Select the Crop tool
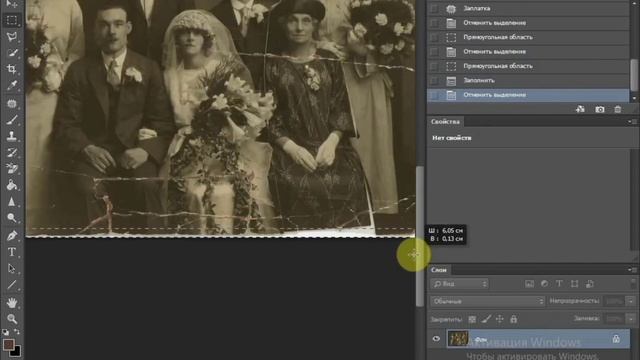 click(x=12, y=69)
